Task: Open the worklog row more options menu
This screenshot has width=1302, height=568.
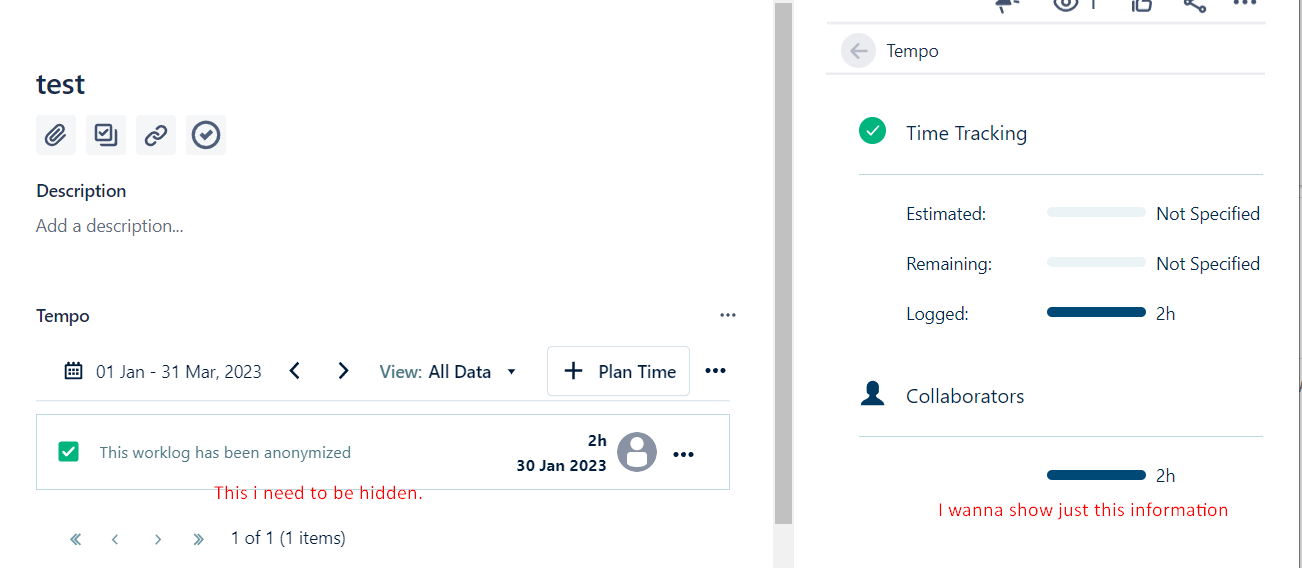Action: pyautogui.click(x=683, y=455)
